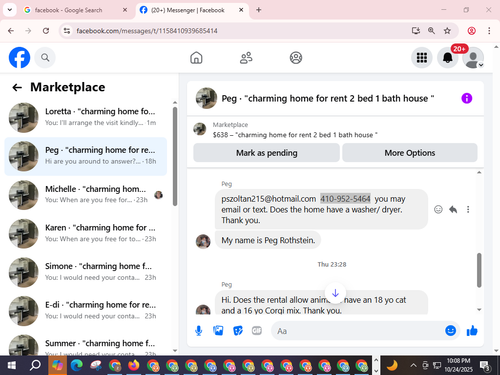Click the listing thumbnail beside Marketplace label
This screenshot has width=500, height=375.
pos(200,129)
